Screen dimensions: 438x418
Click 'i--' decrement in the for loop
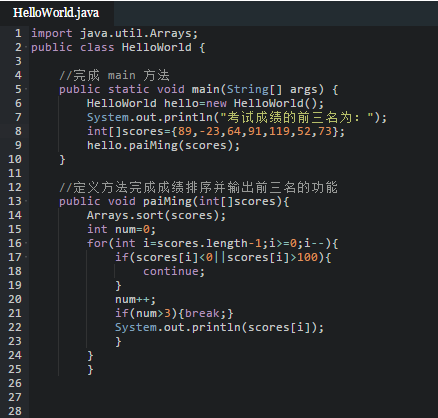pos(314,244)
